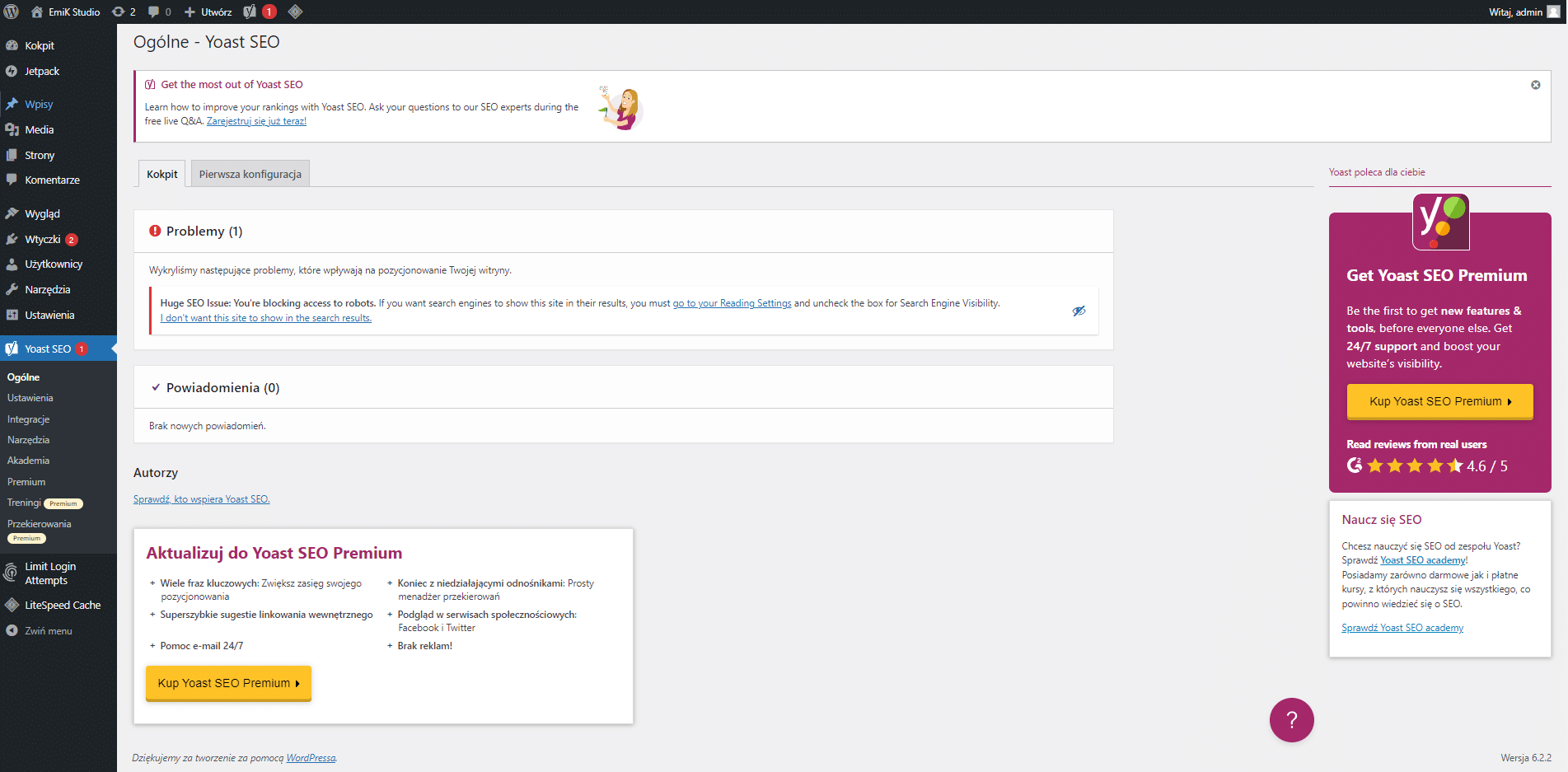Click Utwórz to create new content
This screenshot has width=1568, height=772.
tap(208, 12)
